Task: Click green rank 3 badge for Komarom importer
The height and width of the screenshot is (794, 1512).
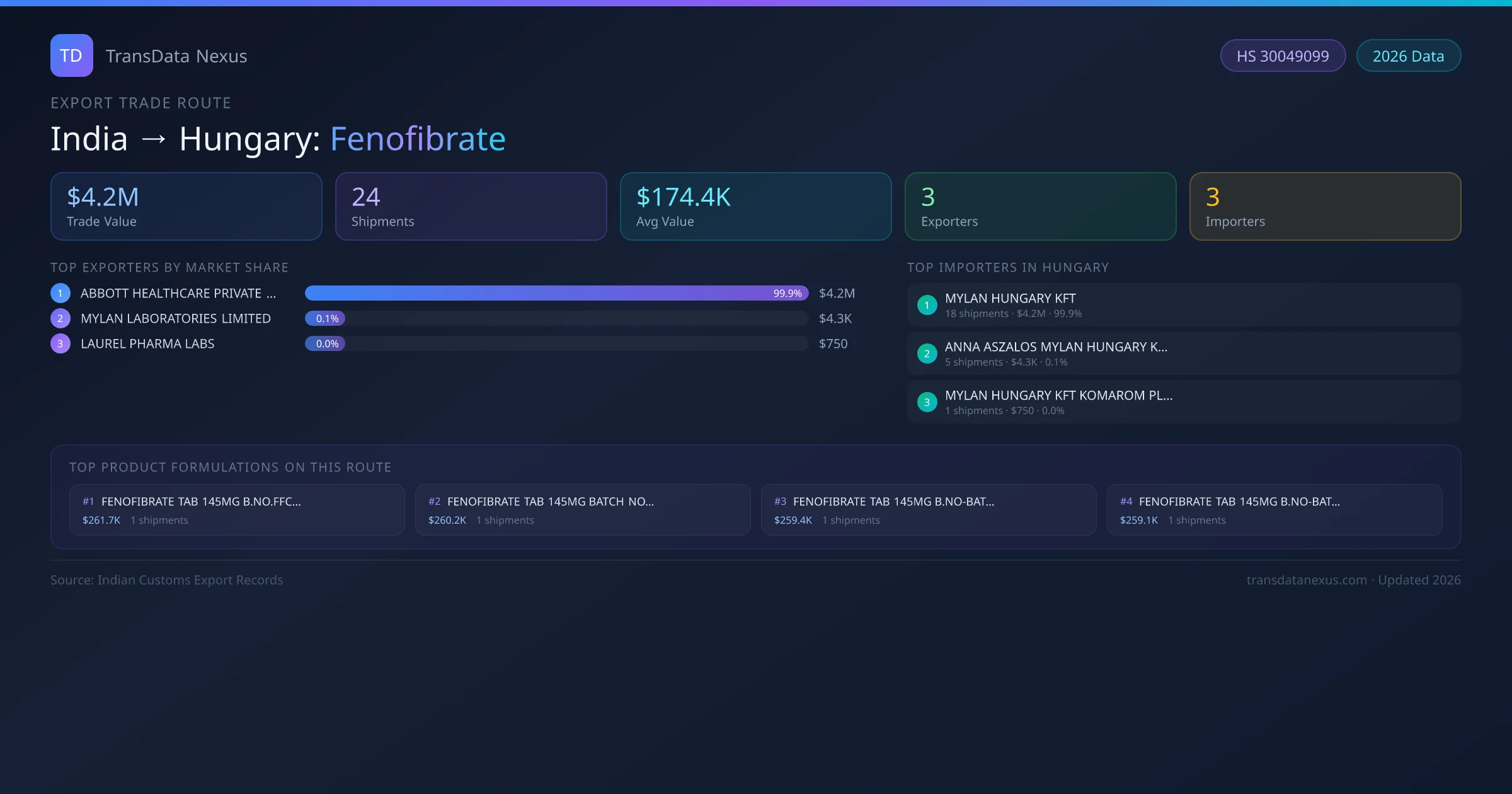Action: (927, 402)
